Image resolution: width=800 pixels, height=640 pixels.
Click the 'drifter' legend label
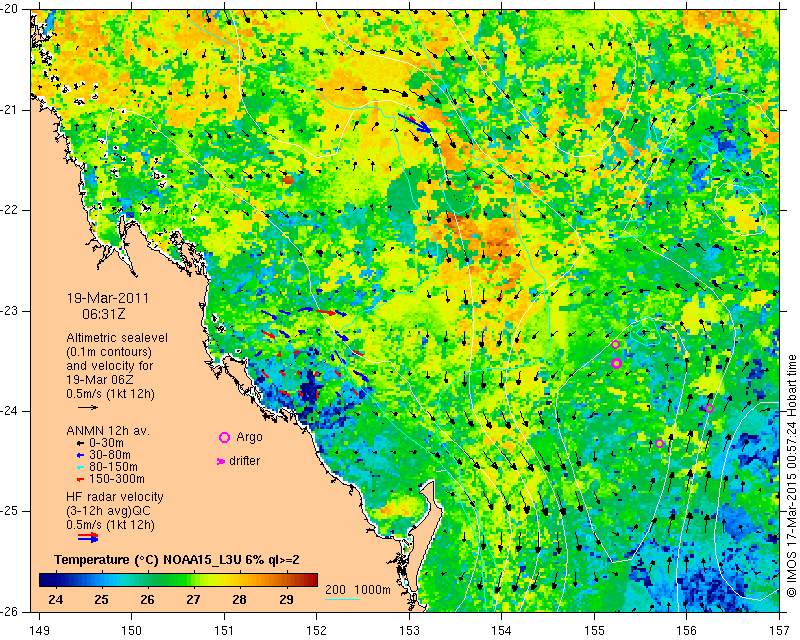click(x=244, y=461)
